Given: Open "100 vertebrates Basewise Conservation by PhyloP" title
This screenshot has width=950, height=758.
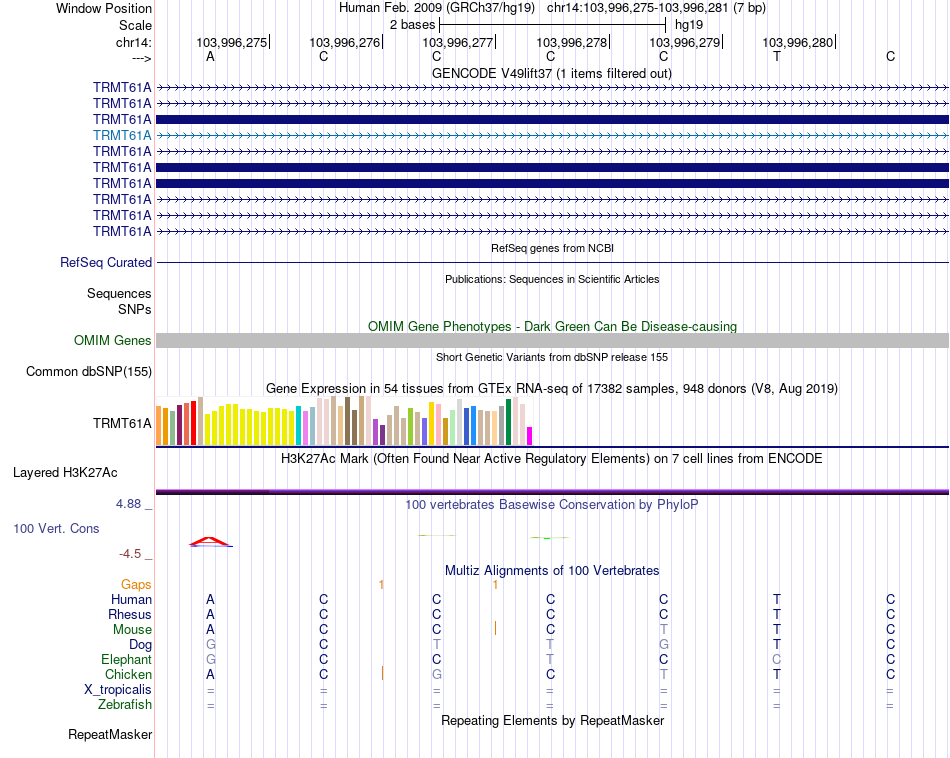Looking at the screenshot, I should (551, 505).
